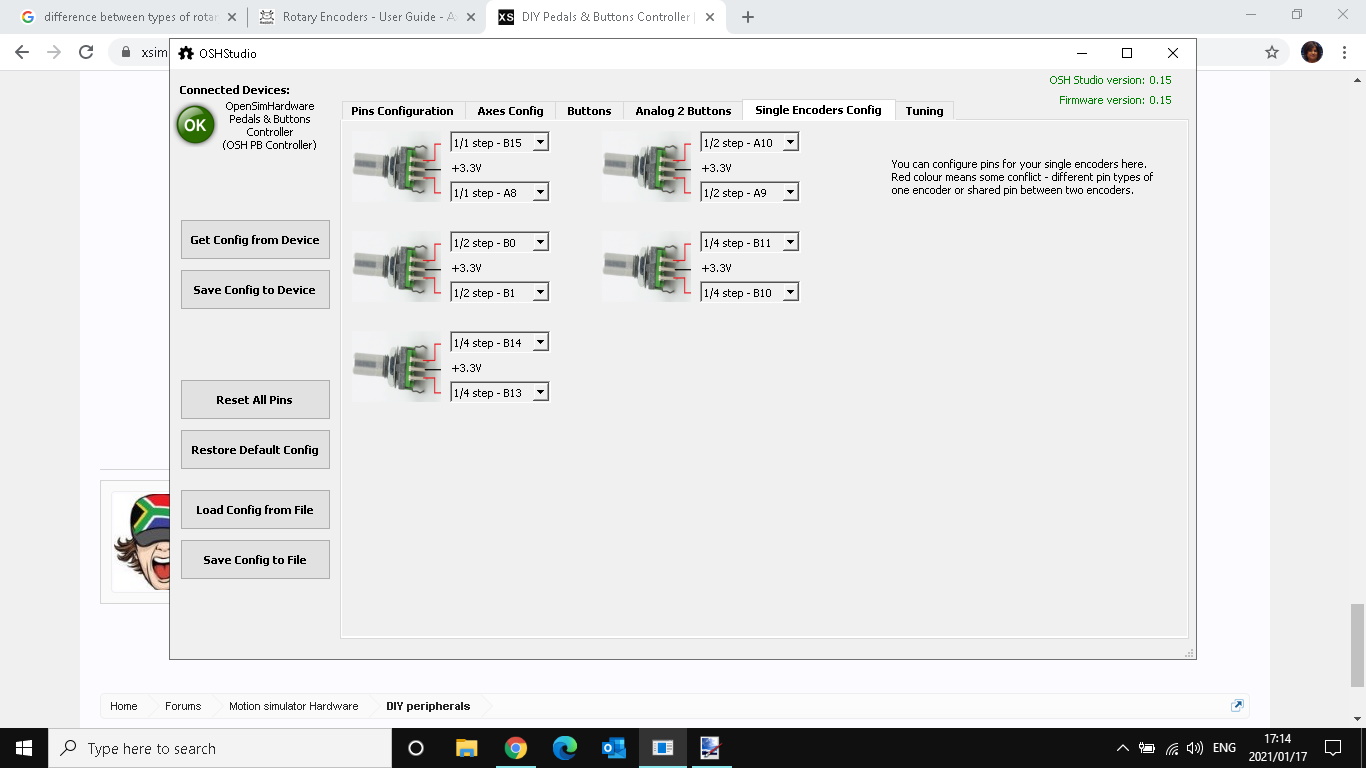Go back in the browser

pos(22,52)
